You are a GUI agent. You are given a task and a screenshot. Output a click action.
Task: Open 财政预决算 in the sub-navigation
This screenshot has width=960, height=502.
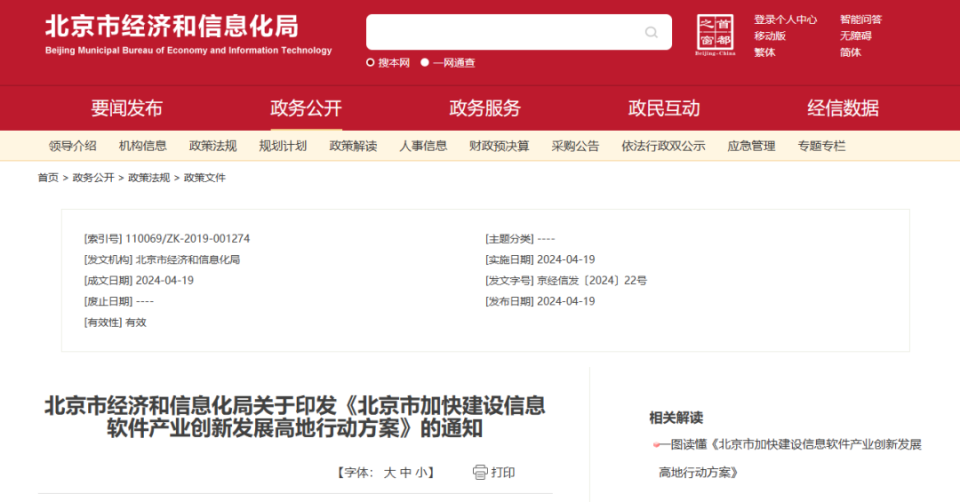(x=499, y=146)
